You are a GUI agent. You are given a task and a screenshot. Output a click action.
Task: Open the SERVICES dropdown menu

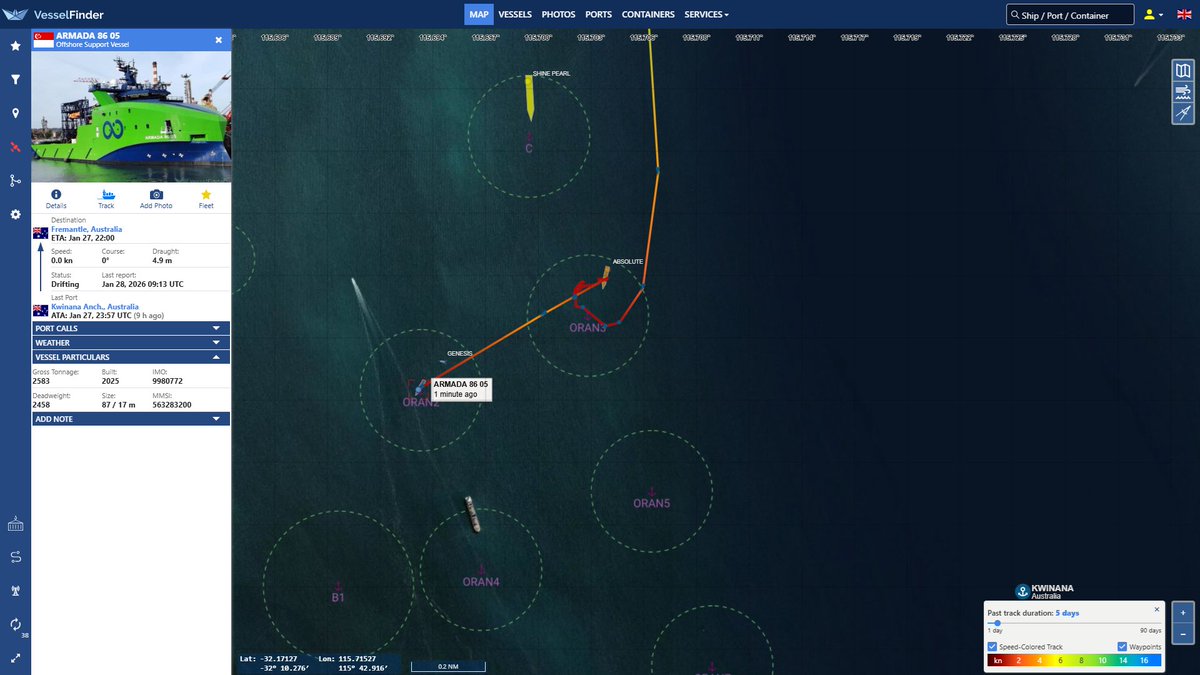point(707,15)
